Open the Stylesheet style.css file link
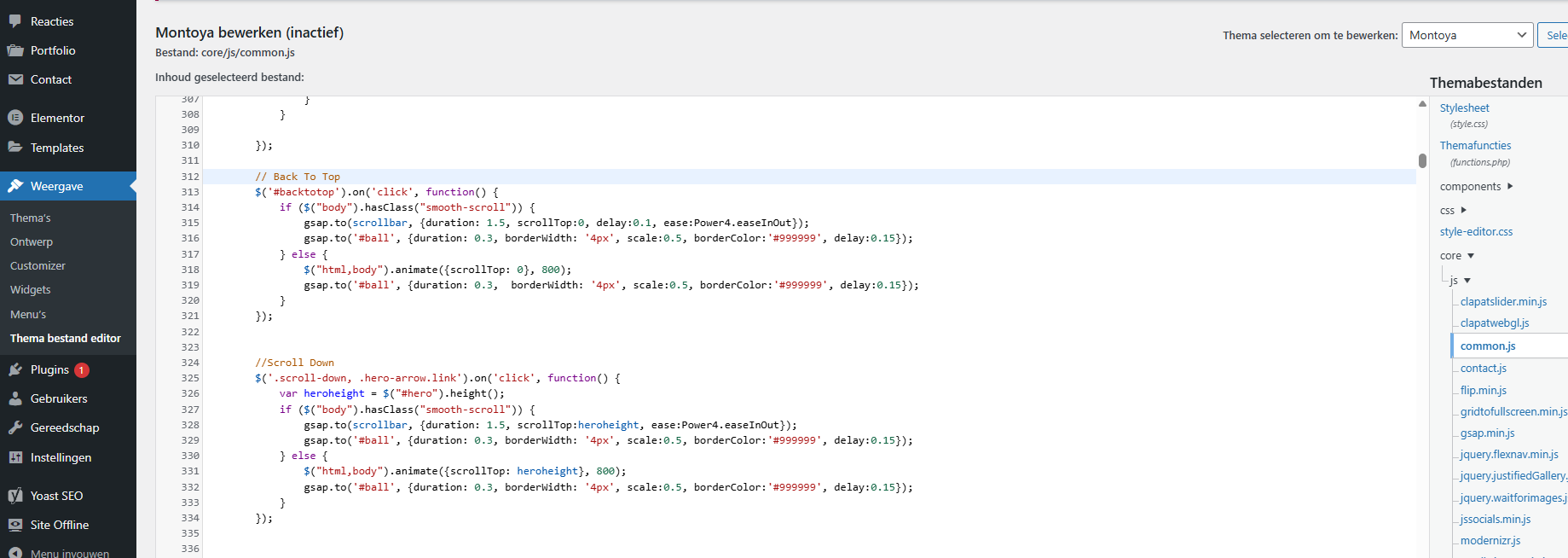1568x558 pixels. (x=1464, y=108)
